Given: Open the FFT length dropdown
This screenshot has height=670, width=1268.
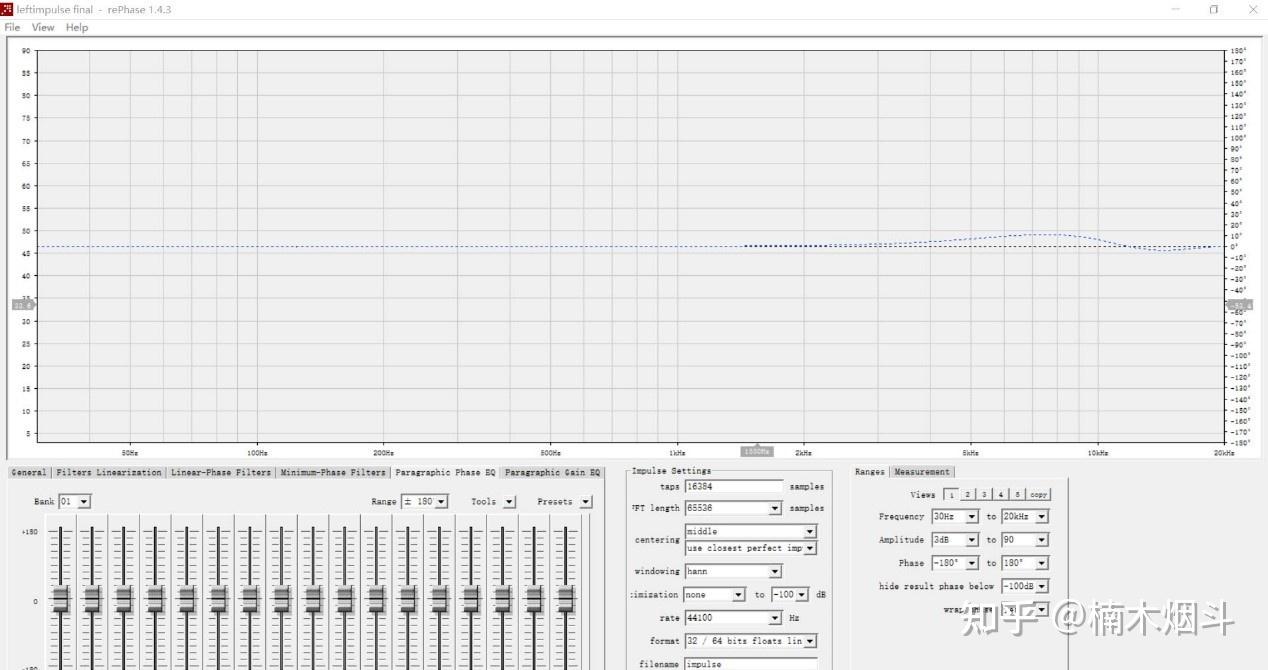Looking at the screenshot, I should [733, 508].
